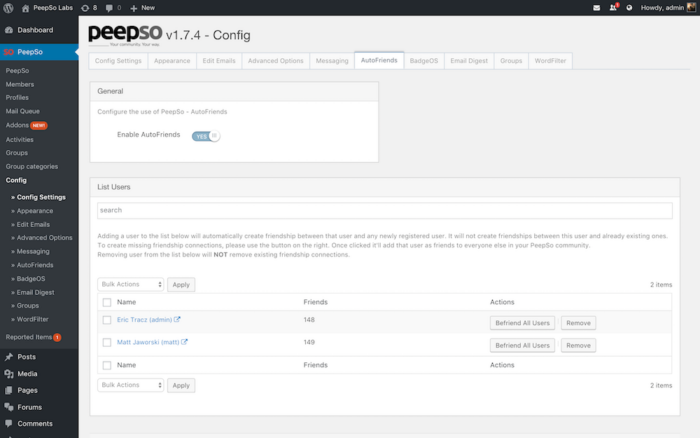The height and width of the screenshot is (438, 700).
Task: Toggle the Enable AutoFriends switch
Action: coord(206,136)
